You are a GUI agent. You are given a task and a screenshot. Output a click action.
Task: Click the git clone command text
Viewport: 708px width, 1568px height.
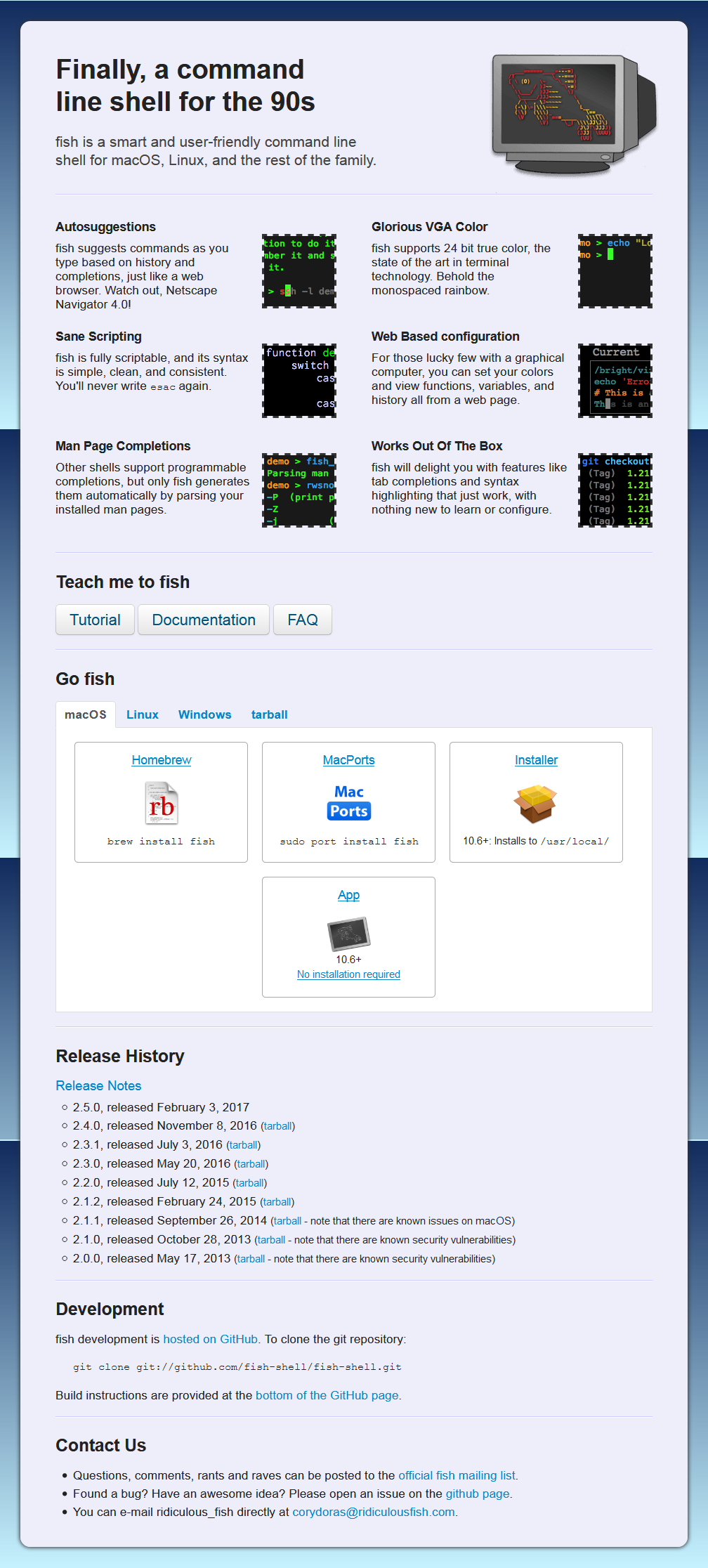click(x=237, y=1367)
